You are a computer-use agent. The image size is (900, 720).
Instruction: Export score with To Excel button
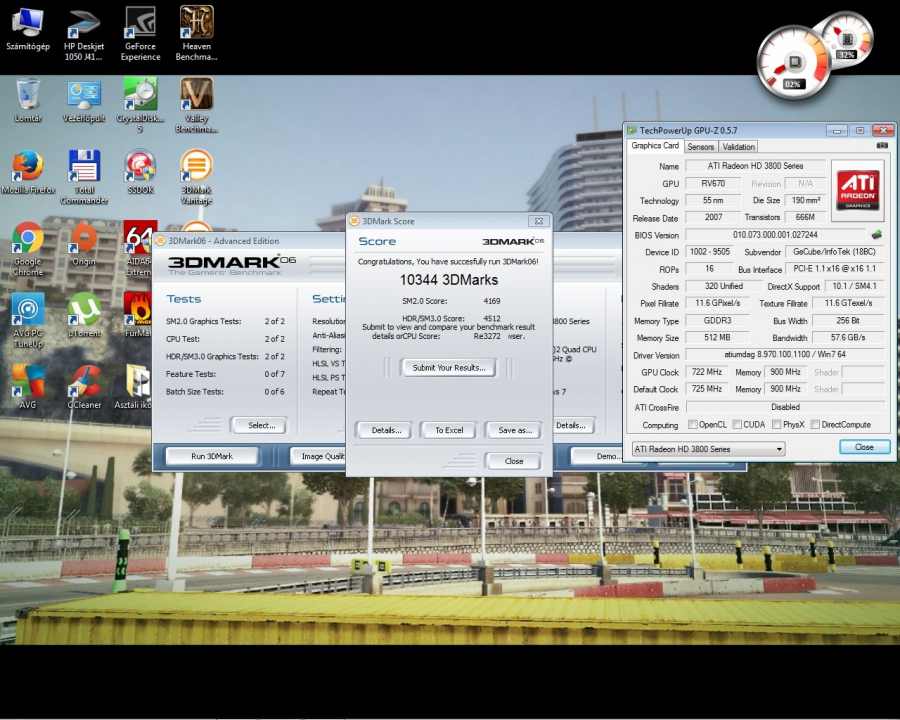pyautogui.click(x=449, y=430)
